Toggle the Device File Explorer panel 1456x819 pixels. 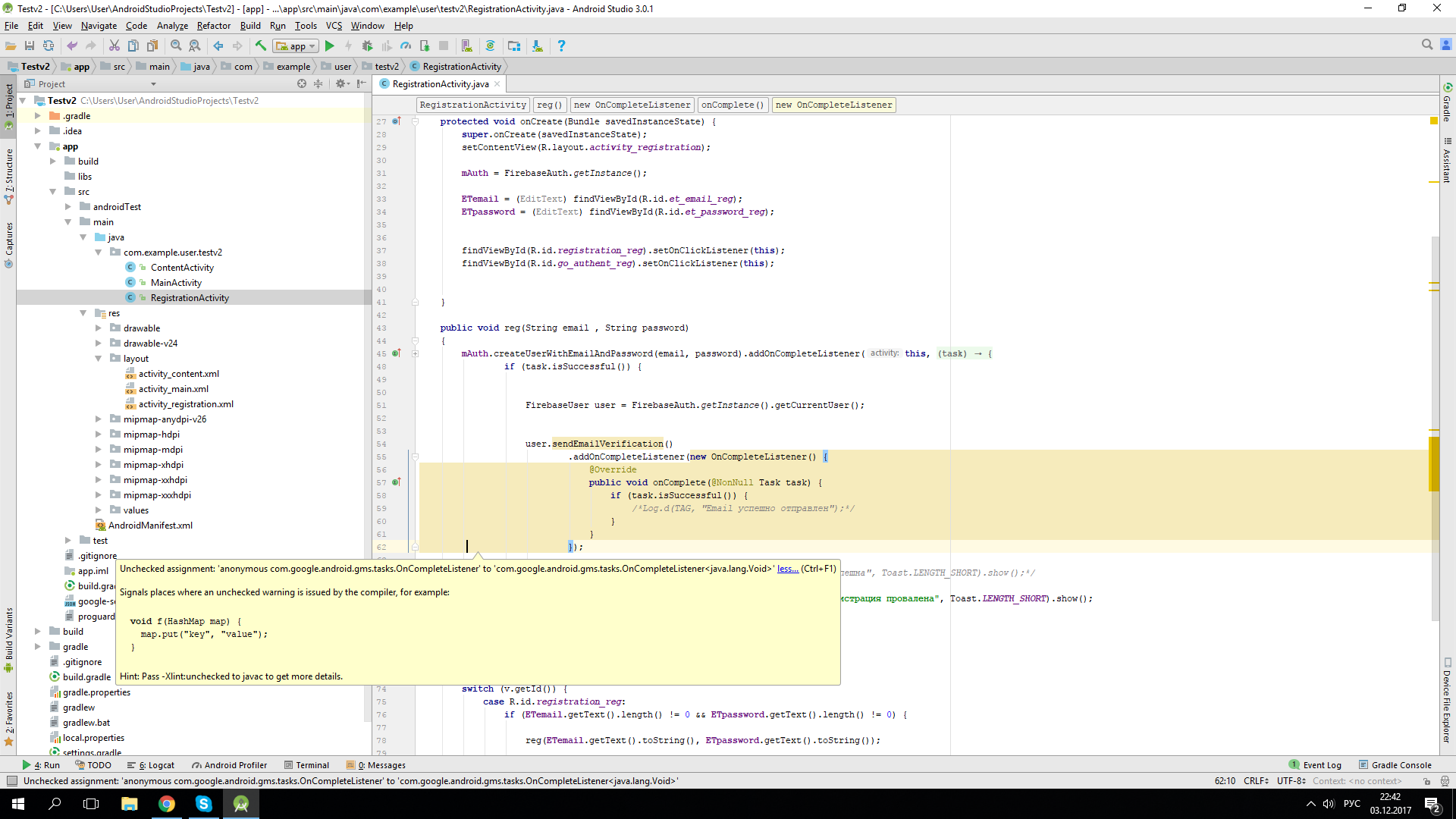[x=1448, y=700]
